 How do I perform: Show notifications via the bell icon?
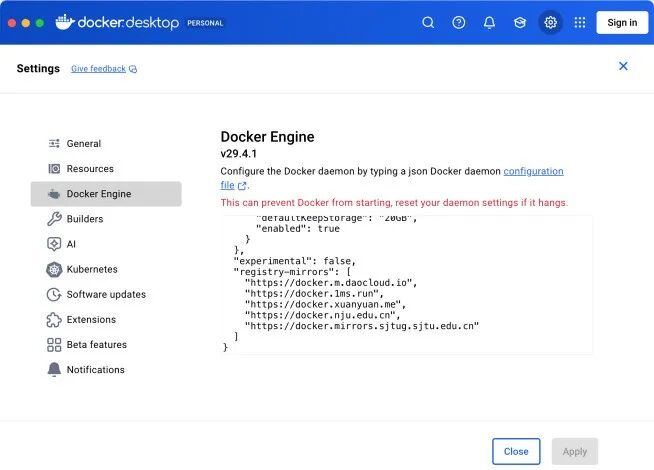point(489,23)
